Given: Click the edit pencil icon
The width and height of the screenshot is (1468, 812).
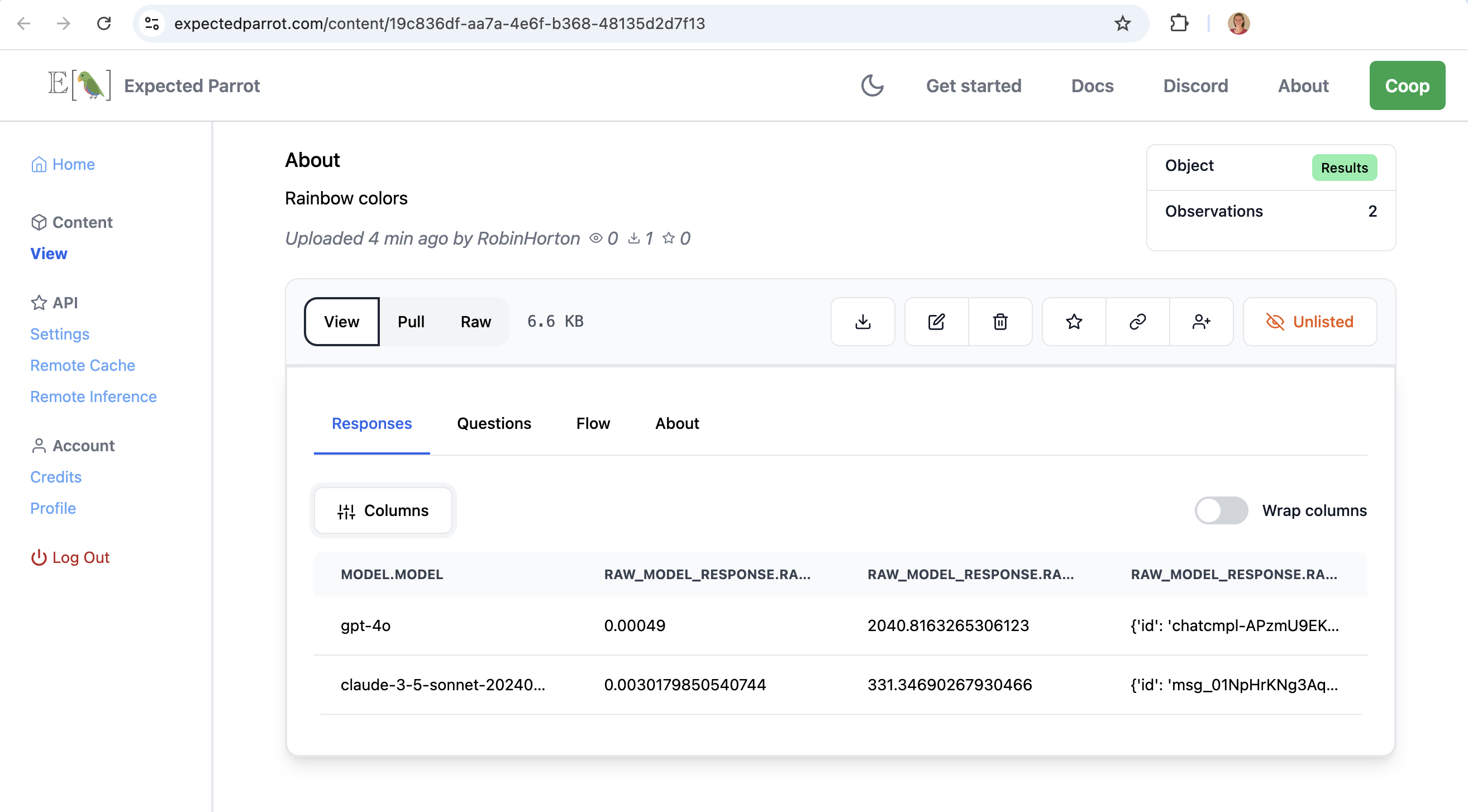Looking at the screenshot, I should coord(936,321).
